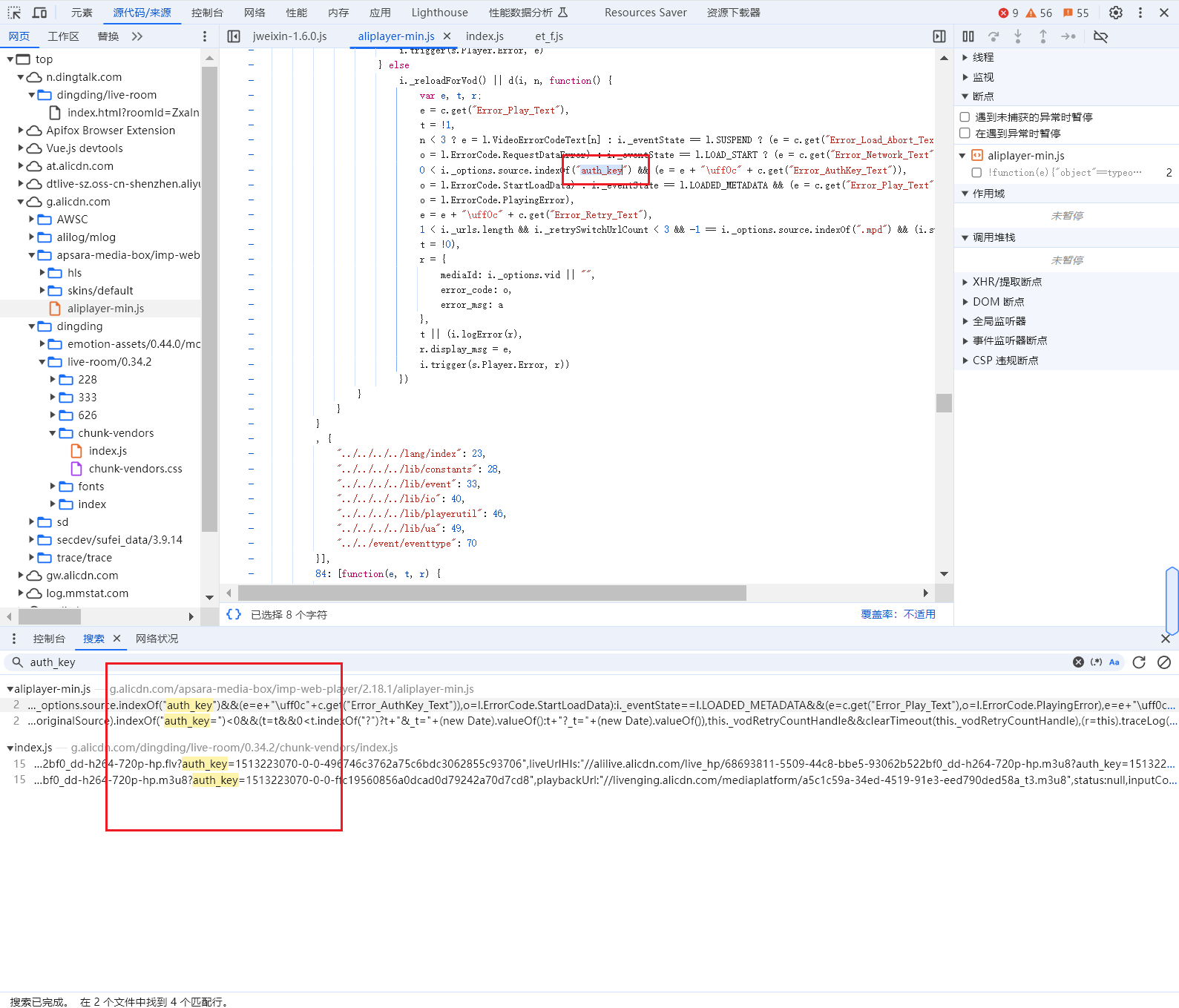The height and width of the screenshot is (1008, 1179).
Task: Switch to the Elements panel tab
Action: (x=82, y=13)
